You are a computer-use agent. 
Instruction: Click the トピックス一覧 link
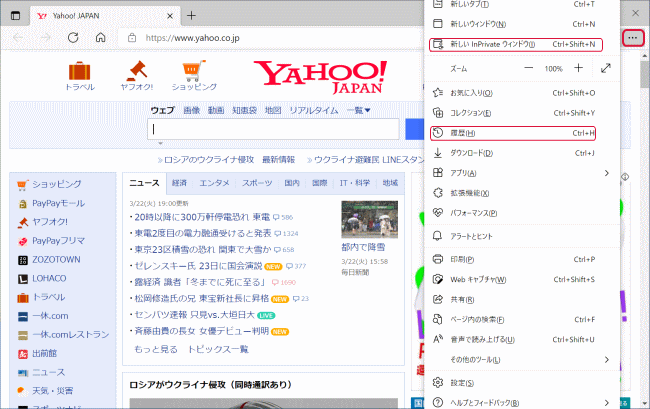click(218, 349)
